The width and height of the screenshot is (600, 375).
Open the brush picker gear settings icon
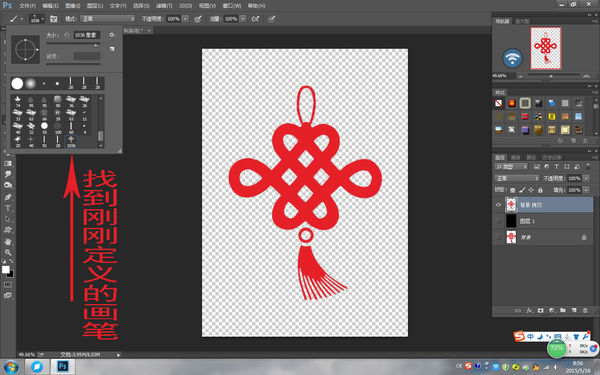coord(112,35)
